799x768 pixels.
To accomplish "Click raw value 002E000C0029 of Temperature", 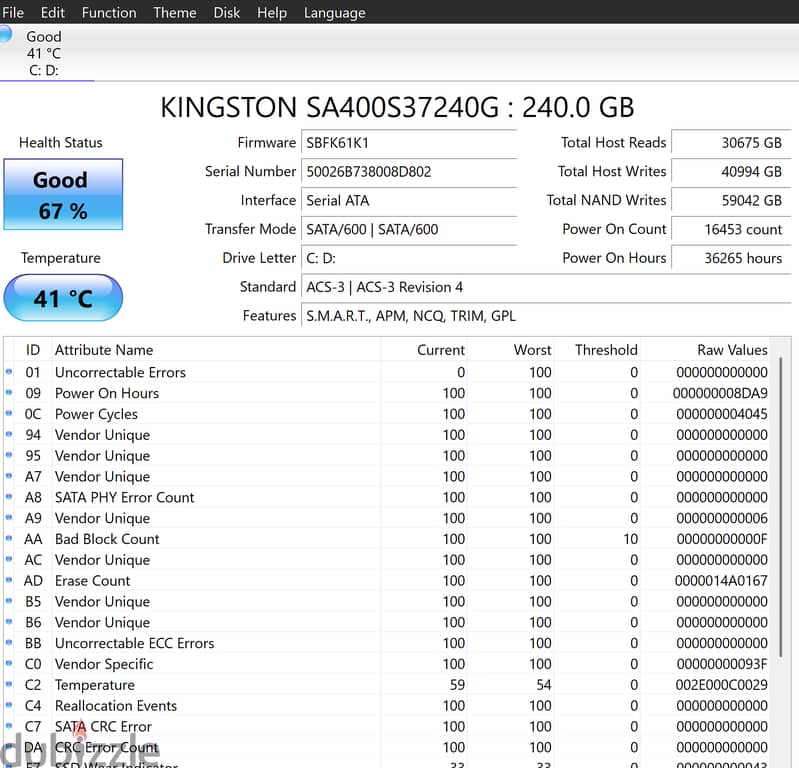I will point(722,685).
